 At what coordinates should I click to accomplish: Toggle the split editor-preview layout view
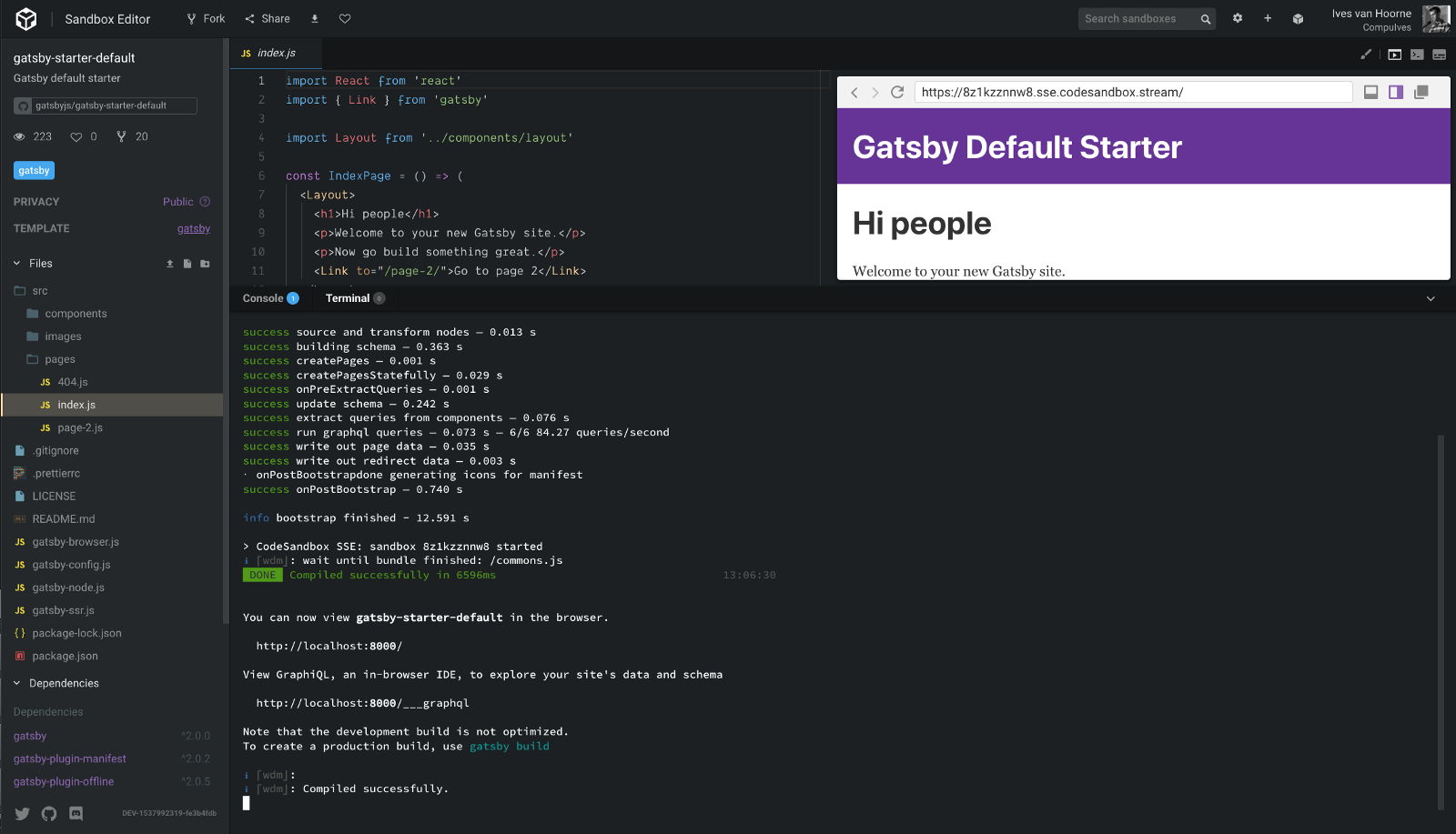1396,91
